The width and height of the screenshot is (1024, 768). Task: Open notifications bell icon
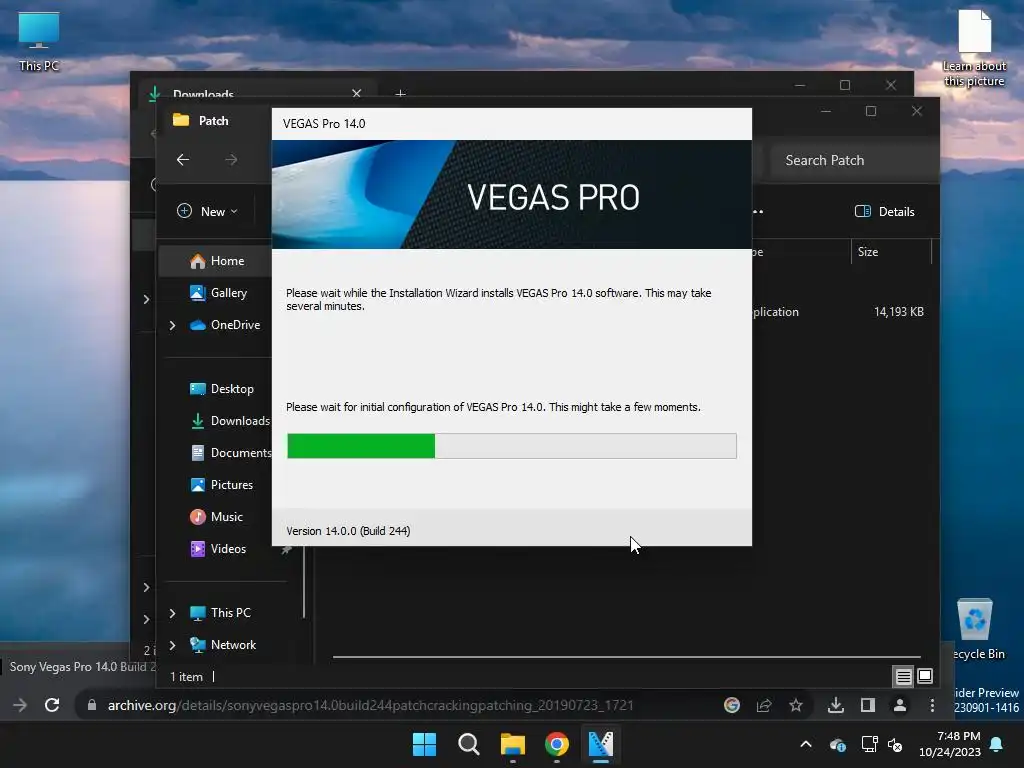click(x=997, y=744)
